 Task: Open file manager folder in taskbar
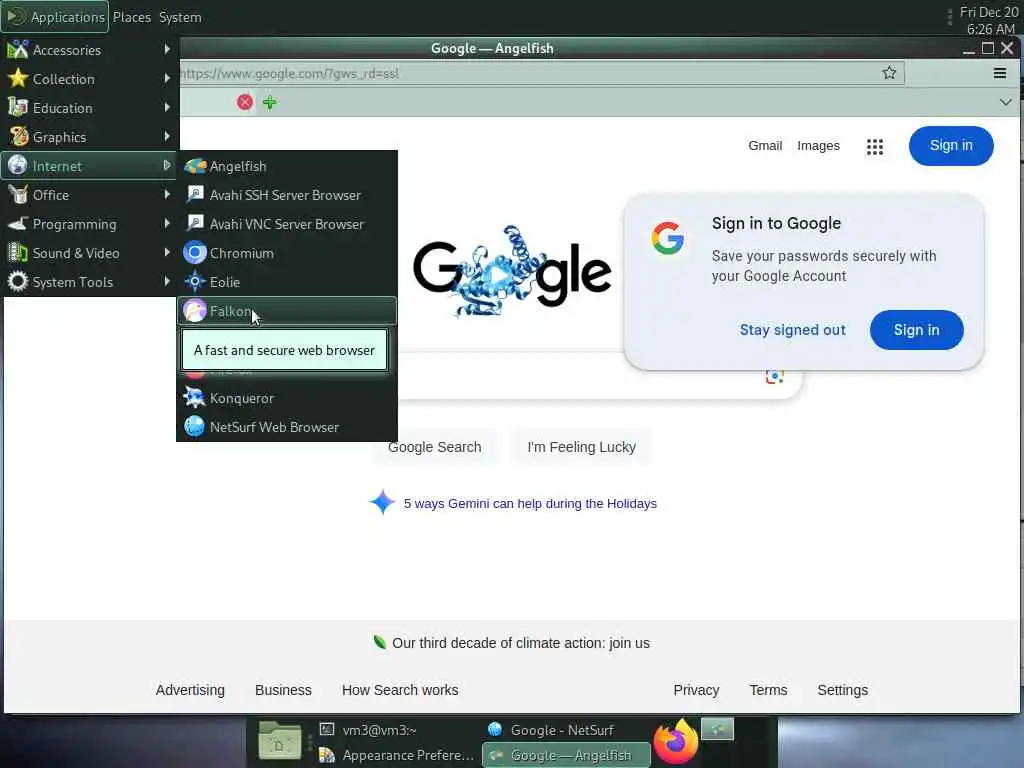point(280,741)
